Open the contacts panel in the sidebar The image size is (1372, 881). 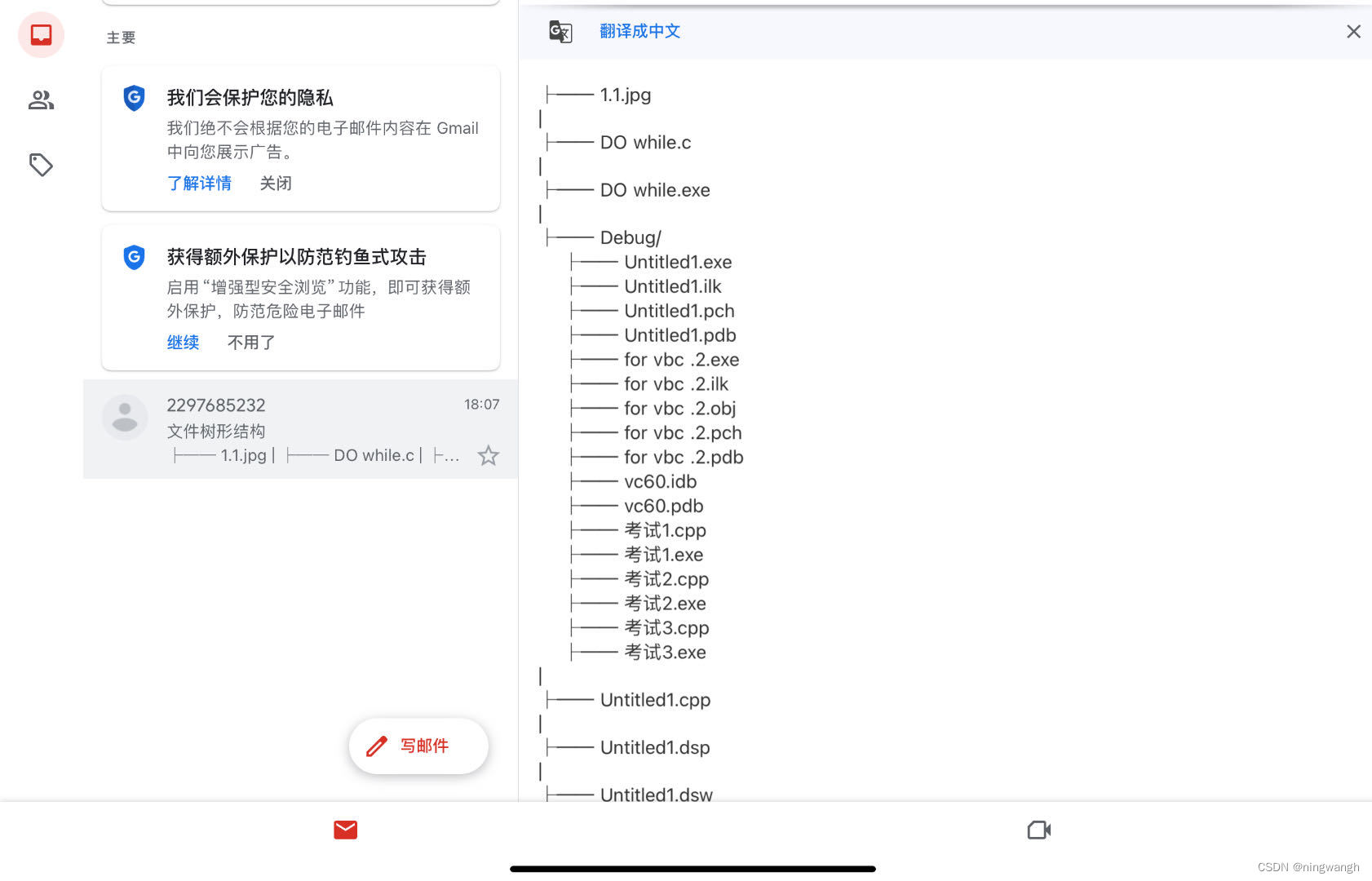click(41, 100)
